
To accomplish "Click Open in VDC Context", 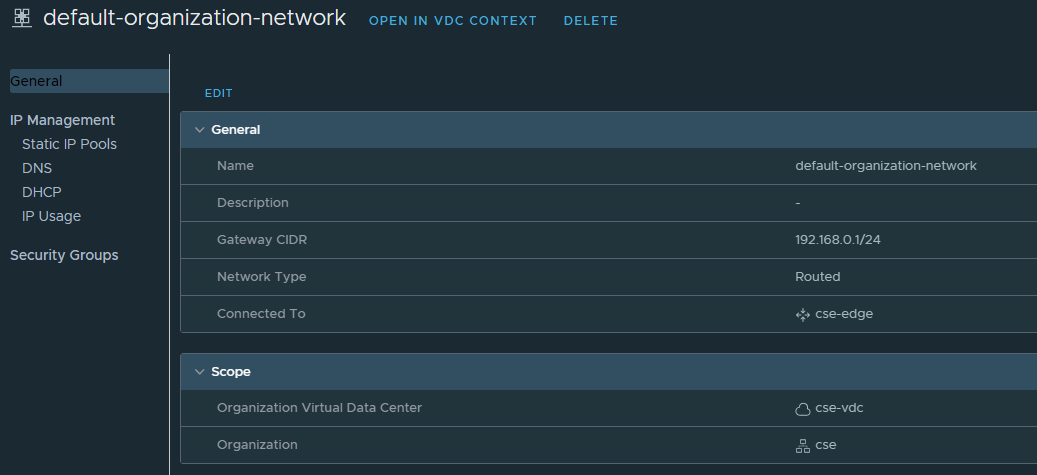I will (x=452, y=21).
